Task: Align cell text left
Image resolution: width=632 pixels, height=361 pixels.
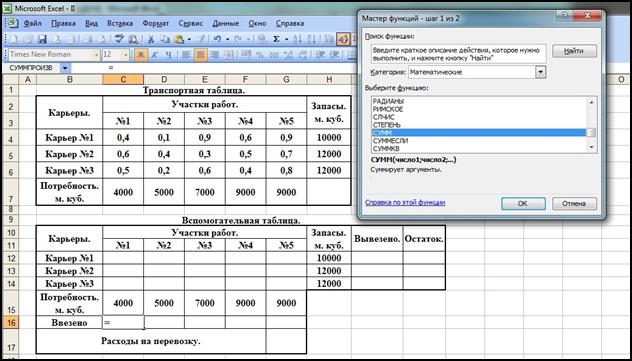Action: (x=185, y=54)
